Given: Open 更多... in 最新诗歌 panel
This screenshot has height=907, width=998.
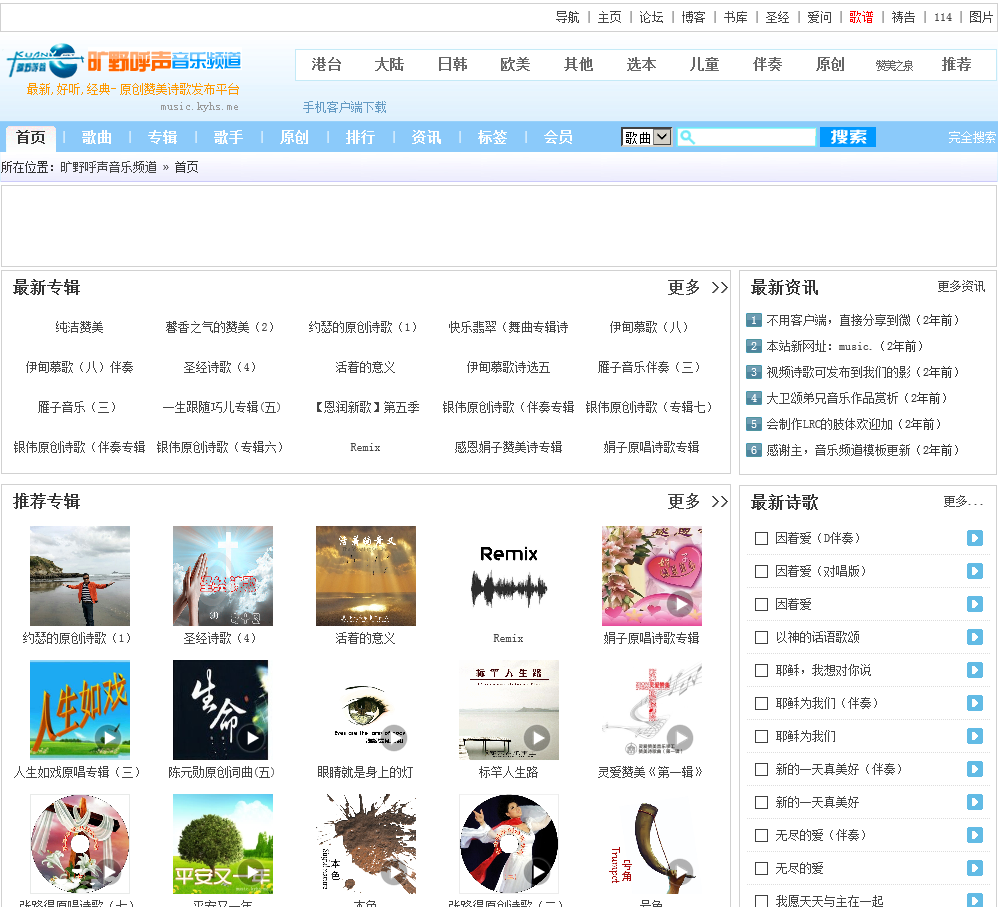Looking at the screenshot, I should (x=963, y=502).
